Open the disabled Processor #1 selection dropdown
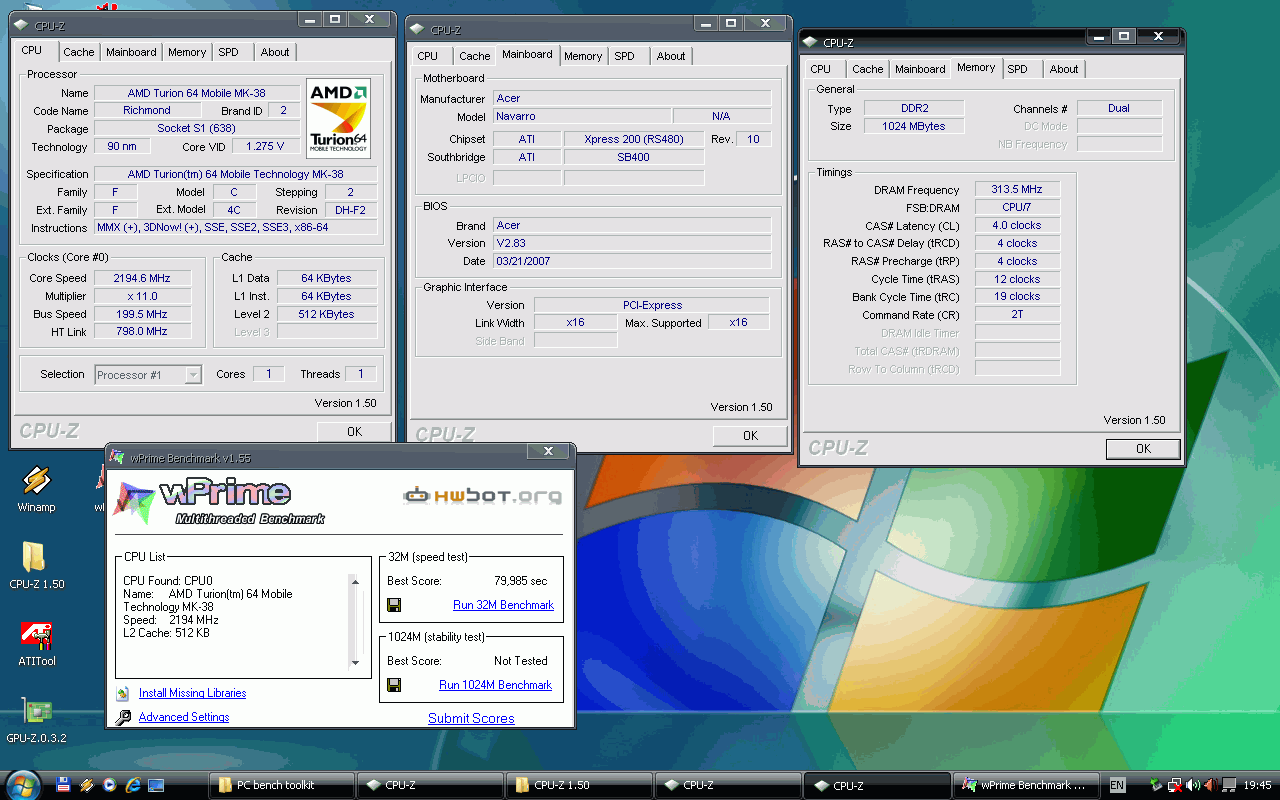 pyautogui.click(x=148, y=375)
